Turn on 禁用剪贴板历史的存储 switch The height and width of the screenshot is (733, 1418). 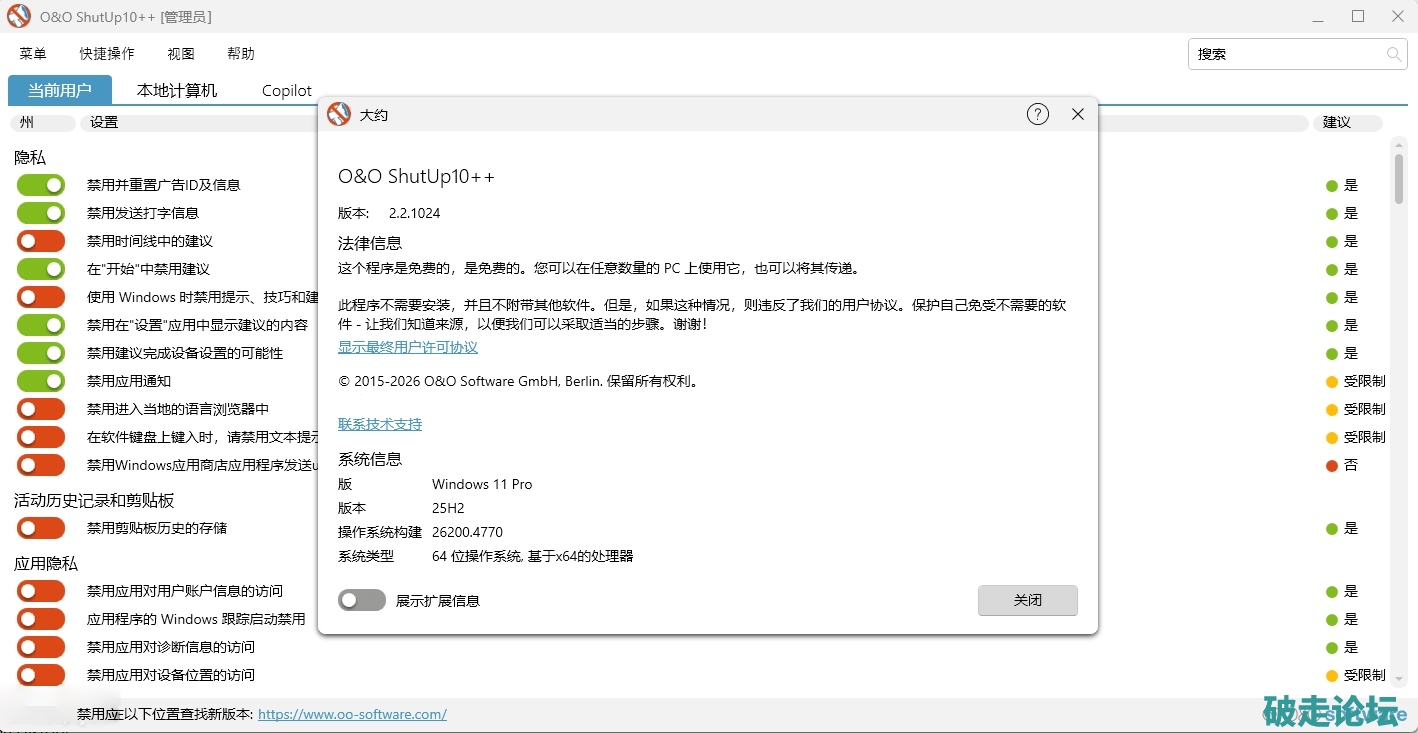41,528
